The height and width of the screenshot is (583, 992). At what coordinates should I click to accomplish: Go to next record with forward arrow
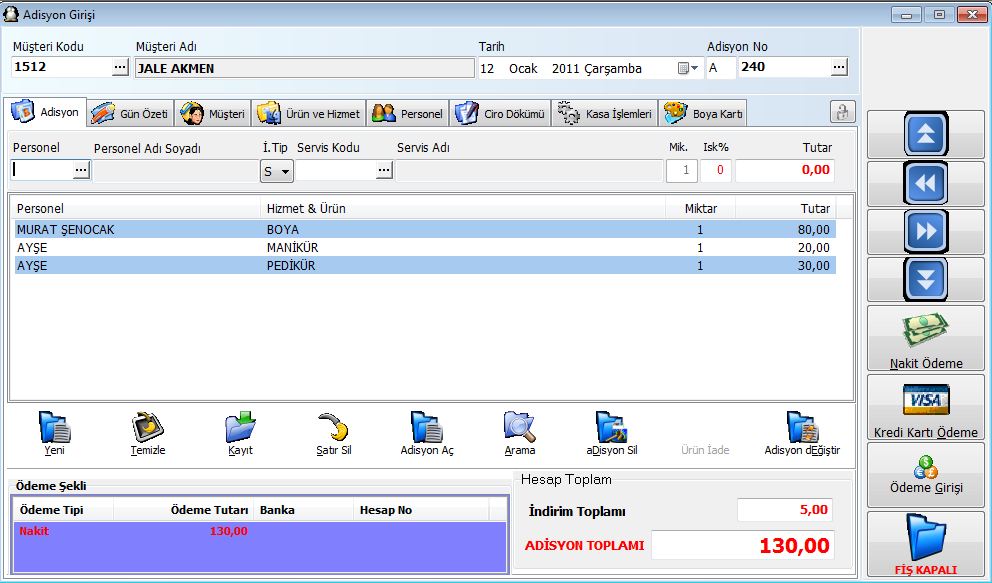coord(926,231)
